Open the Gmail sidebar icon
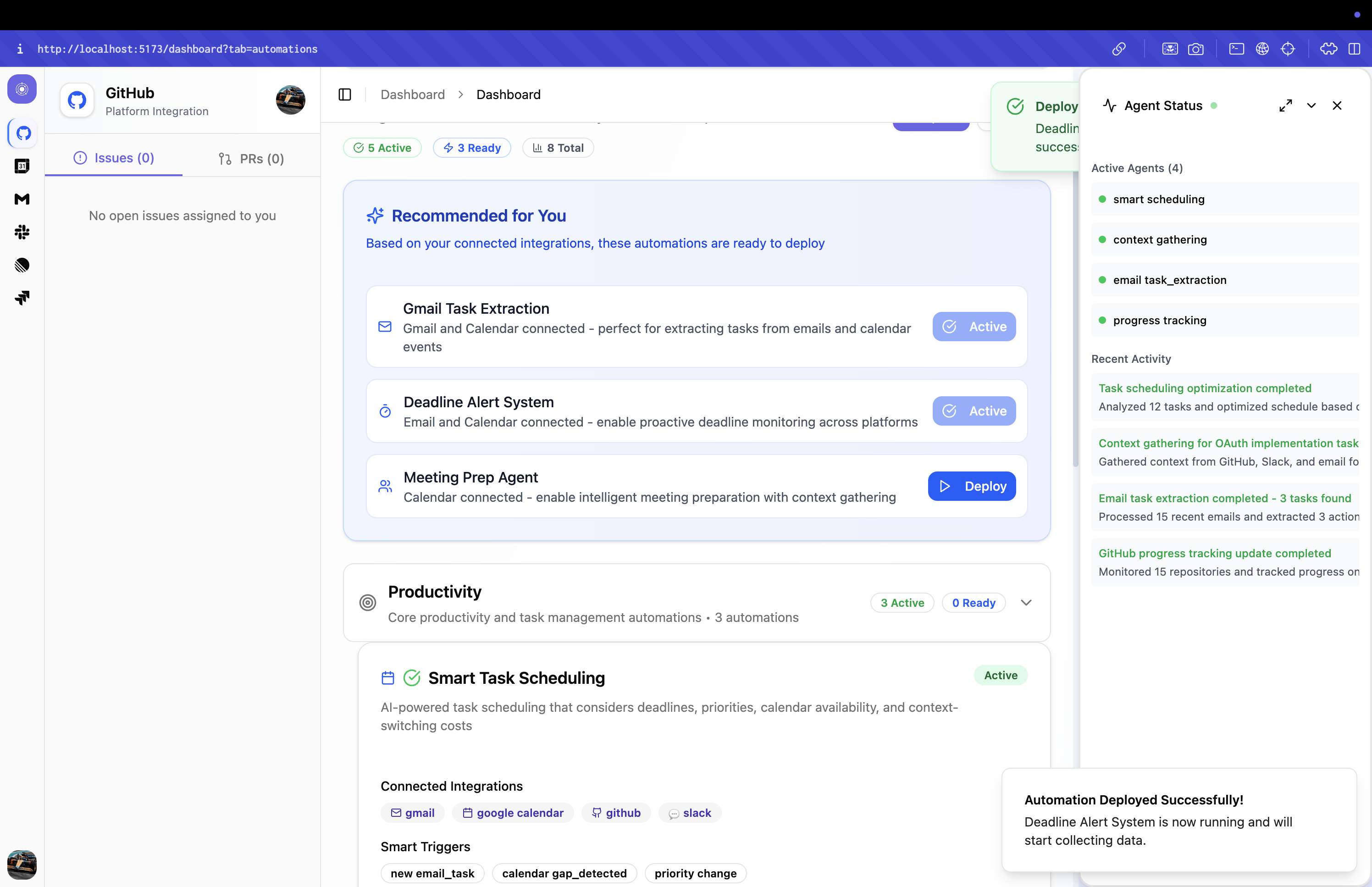The width and height of the screenshot is (1372, 887). (22, 200)
